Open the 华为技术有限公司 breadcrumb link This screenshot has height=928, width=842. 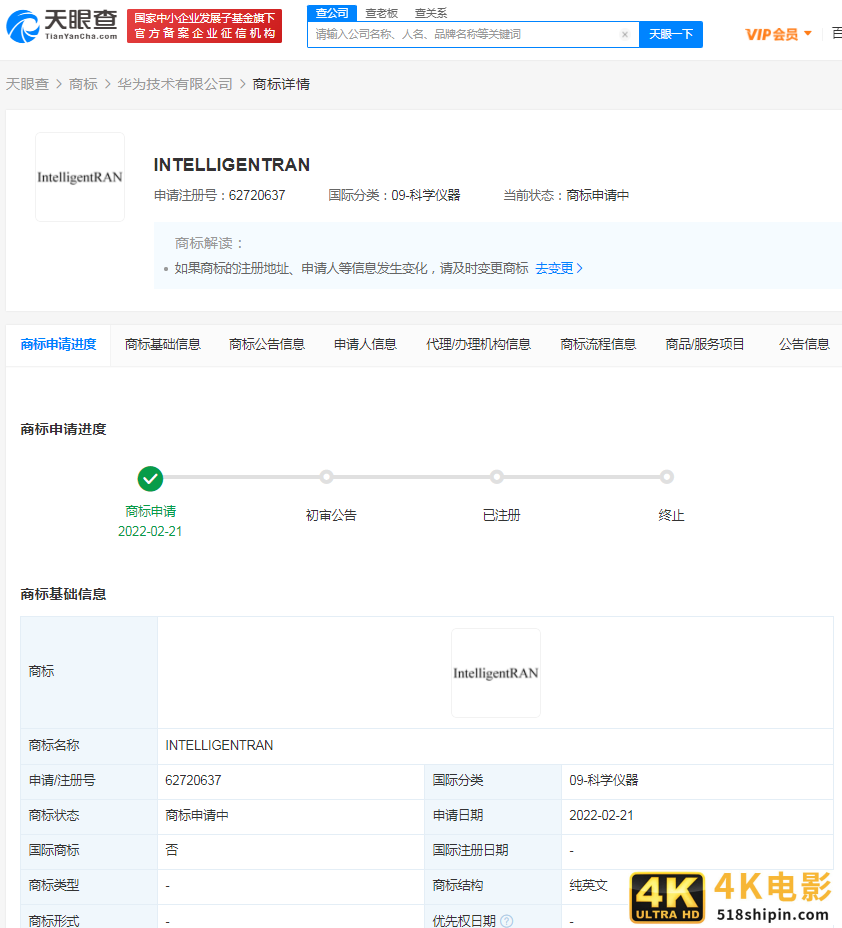tap(175, 84)
